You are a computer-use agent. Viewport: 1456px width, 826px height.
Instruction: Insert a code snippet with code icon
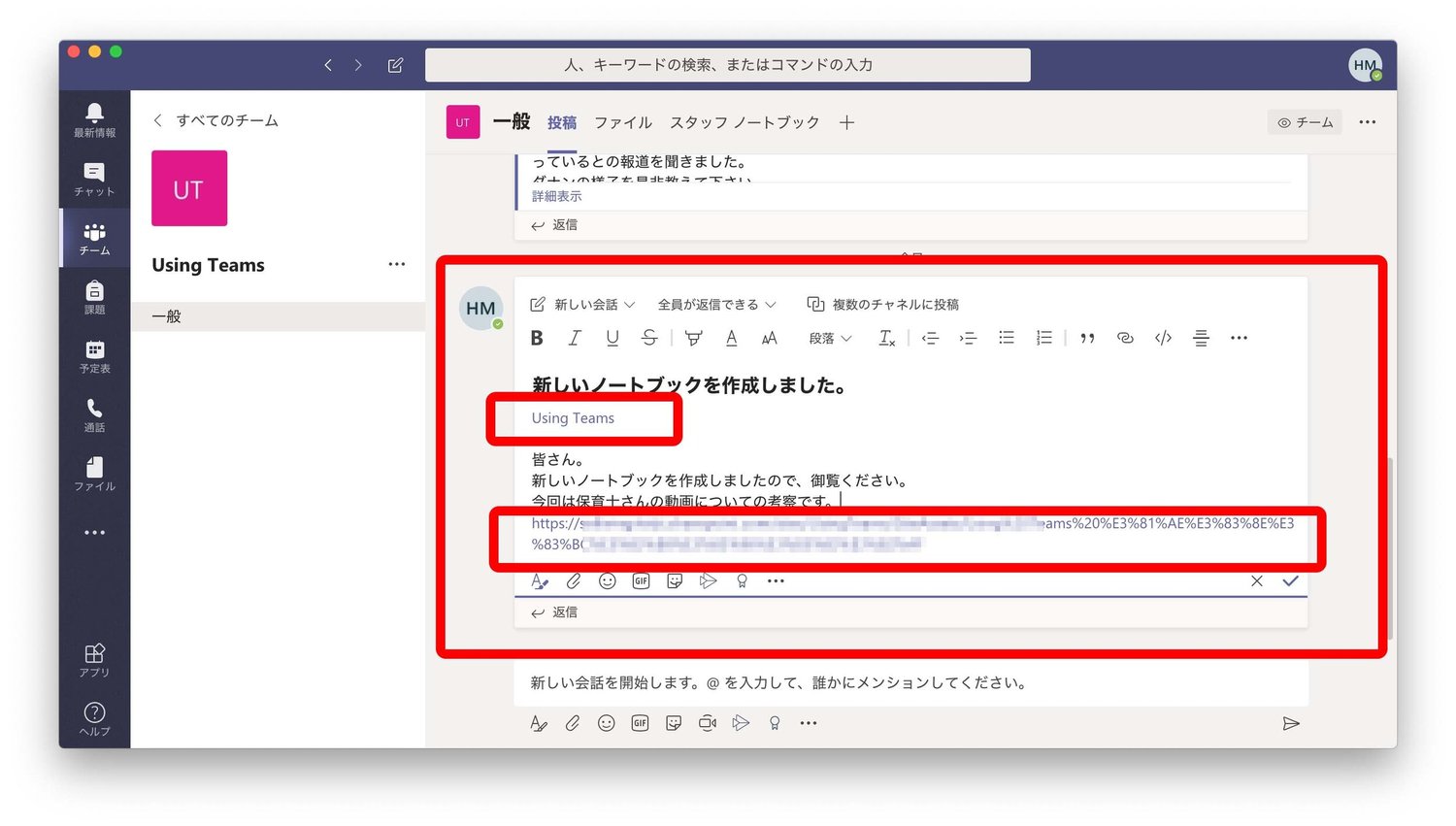[1163, 338]
